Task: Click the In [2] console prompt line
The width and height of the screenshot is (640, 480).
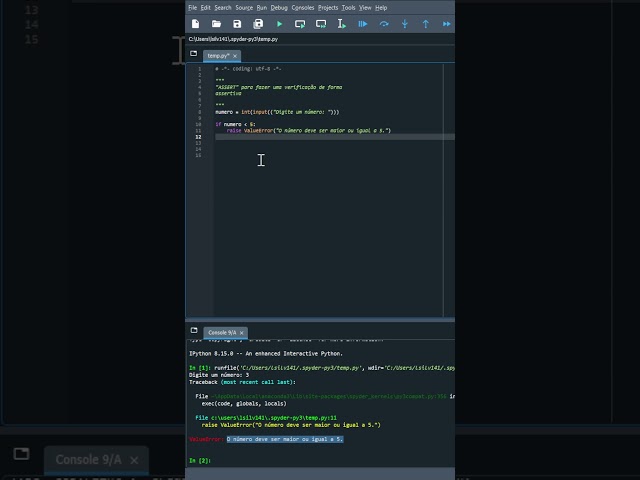Action: tap(200, 460)
